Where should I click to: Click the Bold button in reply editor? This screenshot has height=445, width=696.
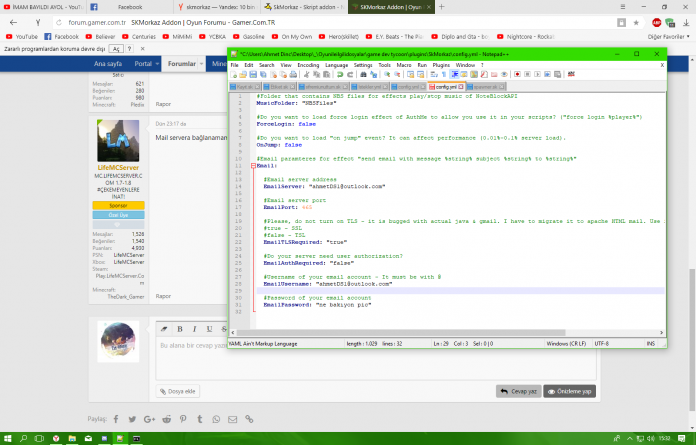(180, 329)
